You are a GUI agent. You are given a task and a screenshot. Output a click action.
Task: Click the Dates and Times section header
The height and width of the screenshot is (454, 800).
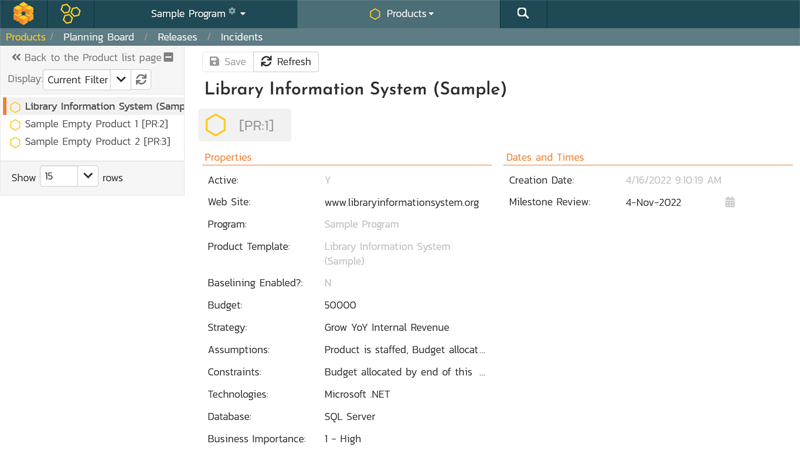click(x=545, y=157)
